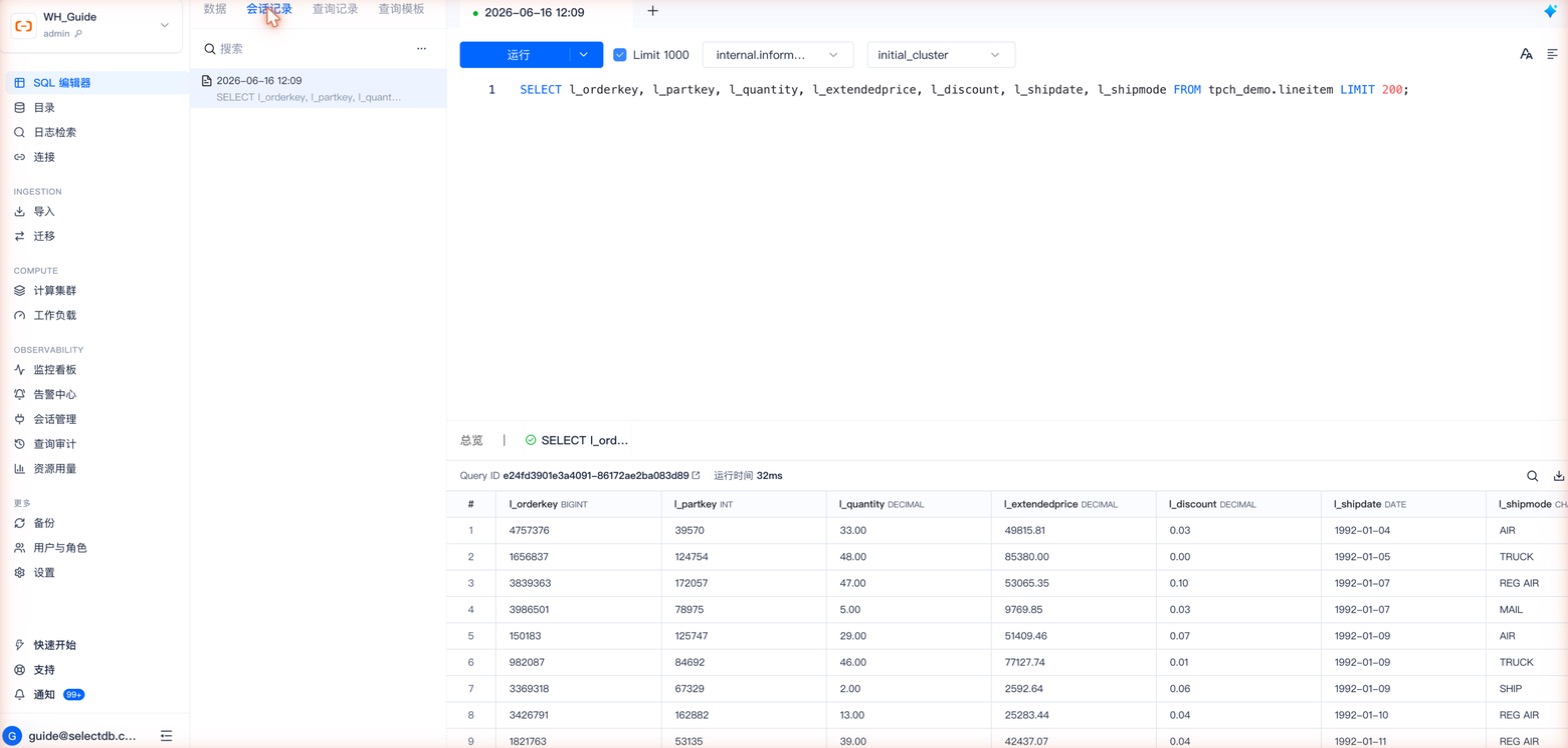Viewport: 1568px width, 748px height.
Task: Click the l_shipdate column header
Action: [x=1403, y=504]
